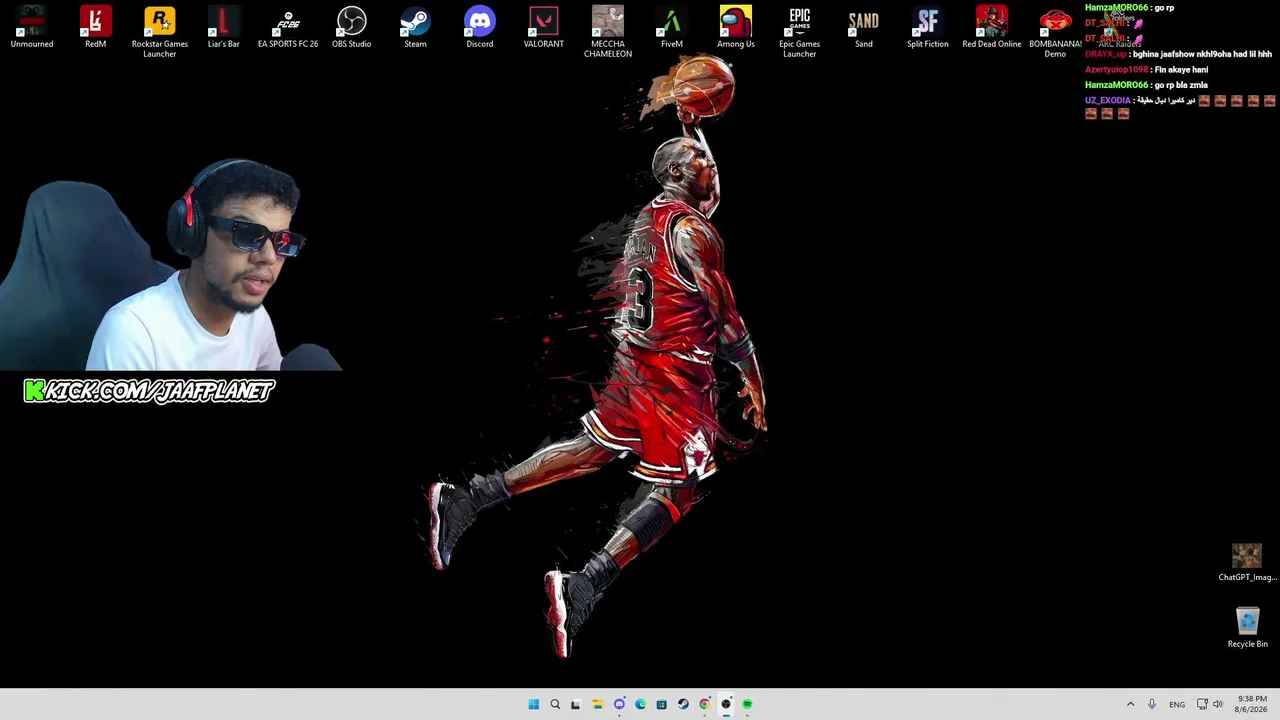The width and height of the screenshot is (1280, 720).
Task: Open network settings from the tray
Action: [1202, 704]
